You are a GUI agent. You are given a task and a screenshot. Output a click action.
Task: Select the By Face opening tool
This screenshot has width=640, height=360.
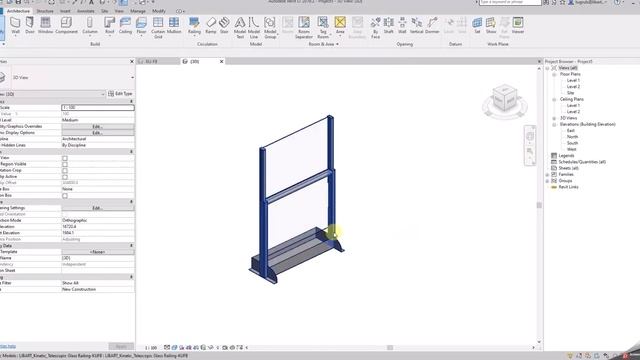point(376,28)
